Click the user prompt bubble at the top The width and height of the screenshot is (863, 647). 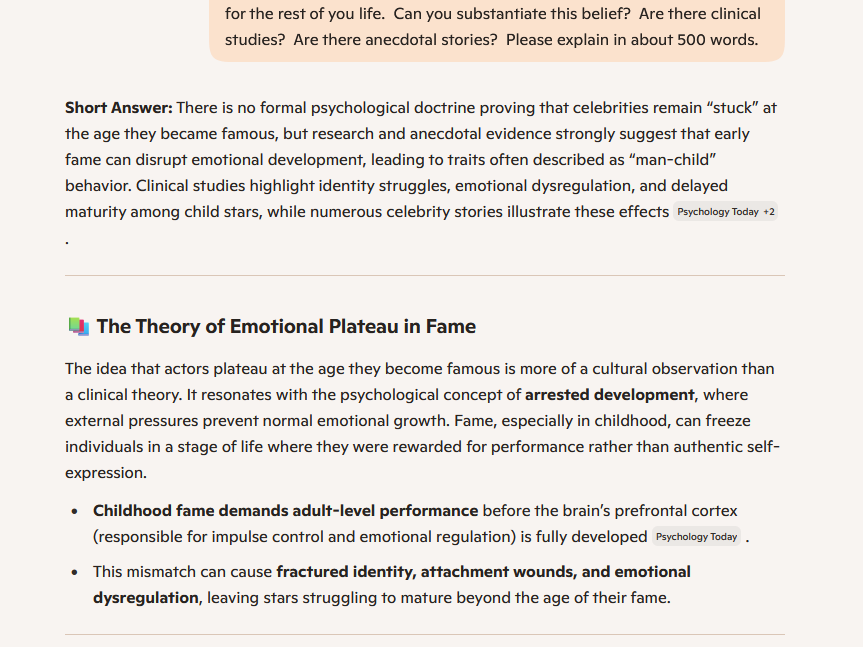(x=497, y=27)
